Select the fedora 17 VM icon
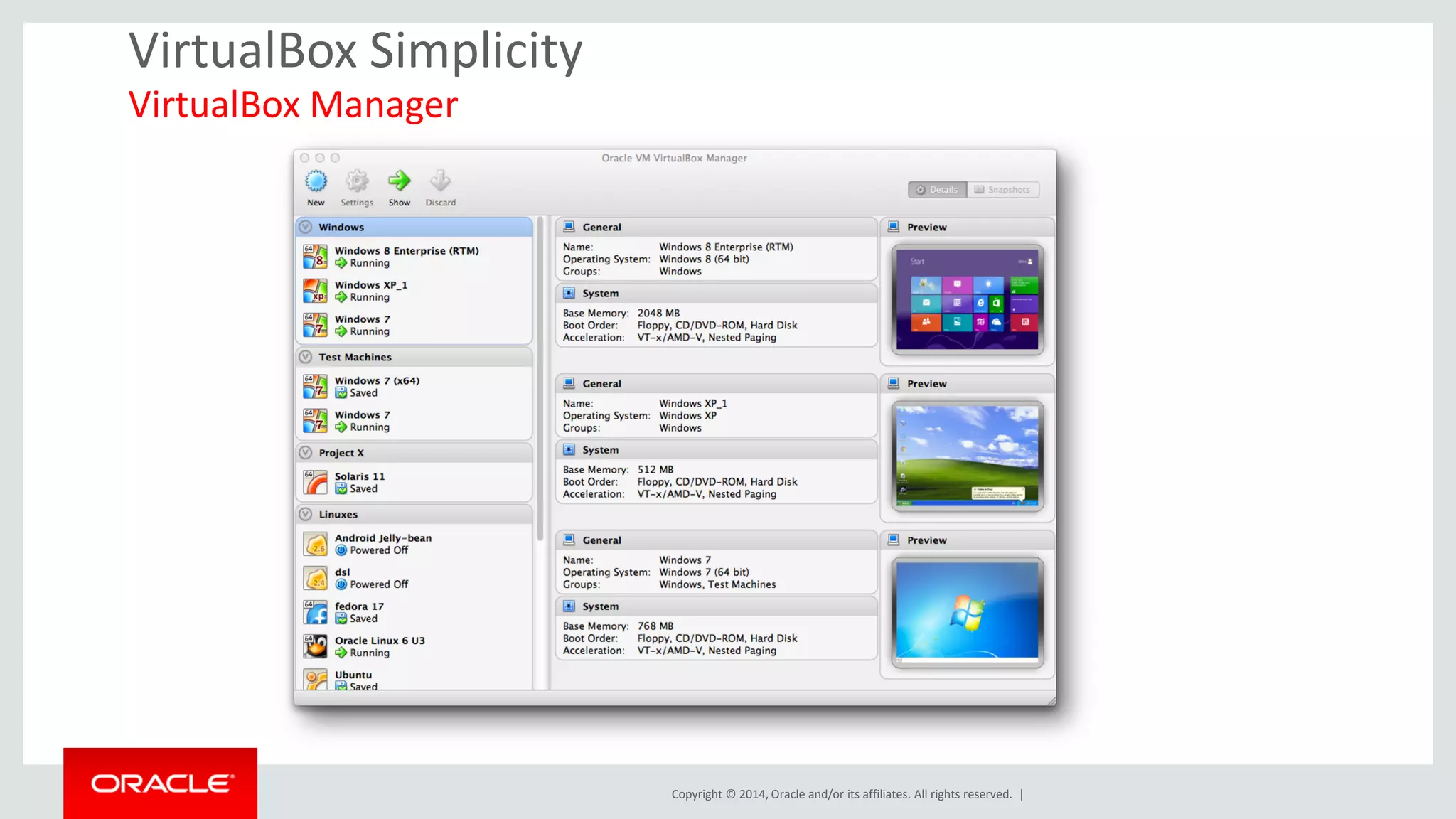The image size is (1456, 819). pos(315,612)
